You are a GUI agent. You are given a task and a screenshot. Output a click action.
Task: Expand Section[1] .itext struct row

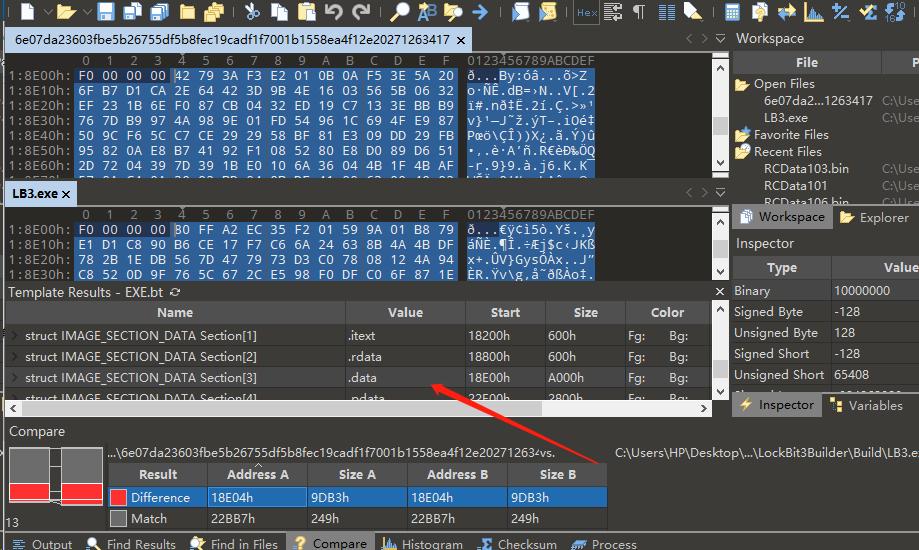click(14, 335)
